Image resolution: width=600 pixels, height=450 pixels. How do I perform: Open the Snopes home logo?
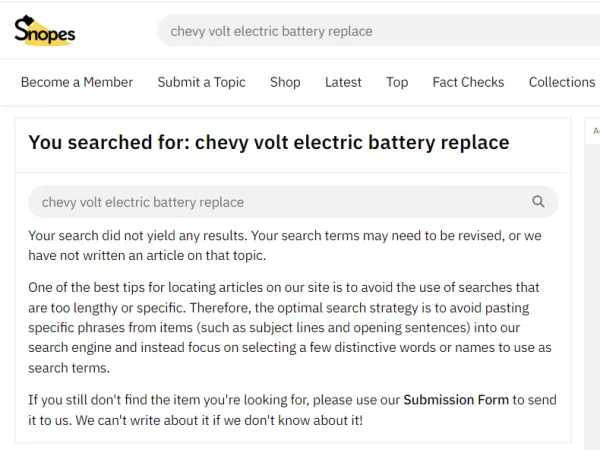[x=45, y=31]
